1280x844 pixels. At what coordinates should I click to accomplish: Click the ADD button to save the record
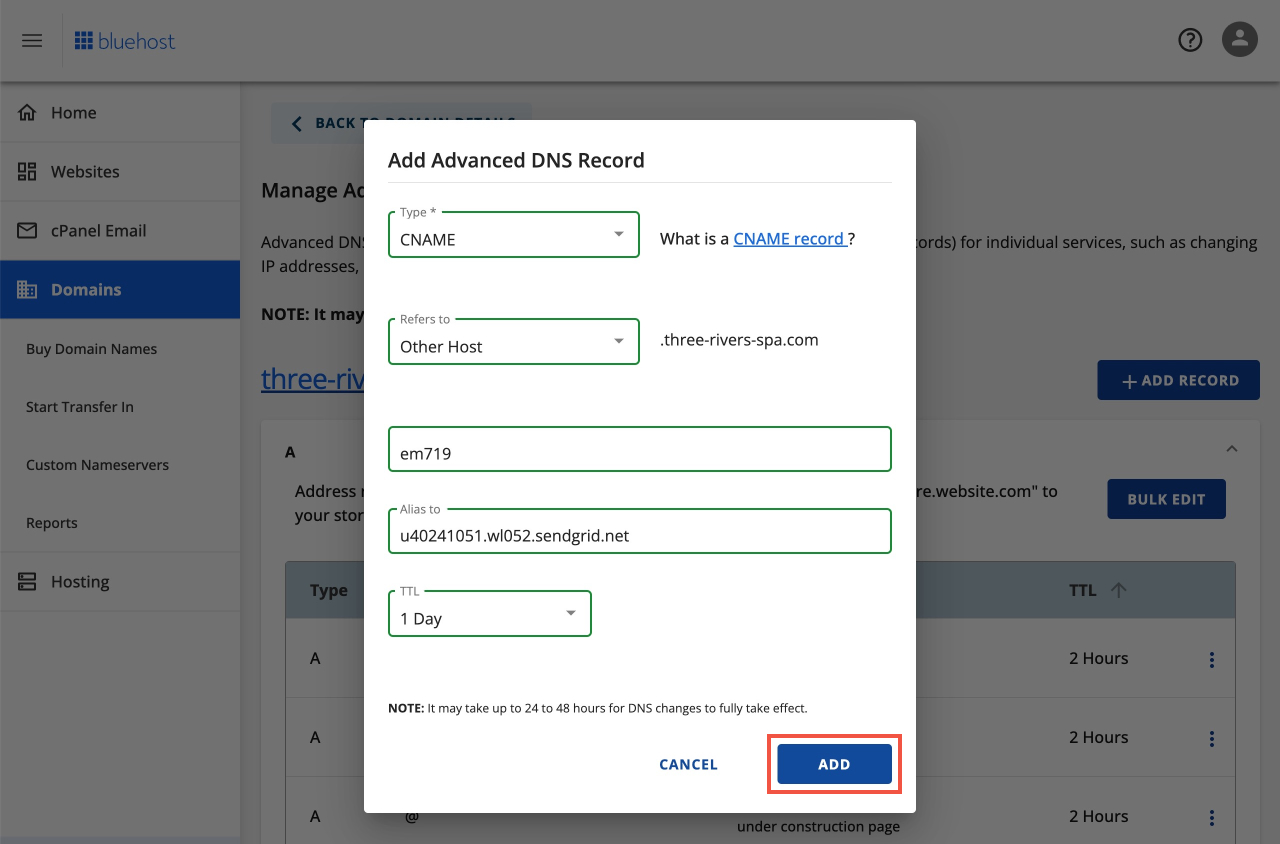click(x=833, y=763)
